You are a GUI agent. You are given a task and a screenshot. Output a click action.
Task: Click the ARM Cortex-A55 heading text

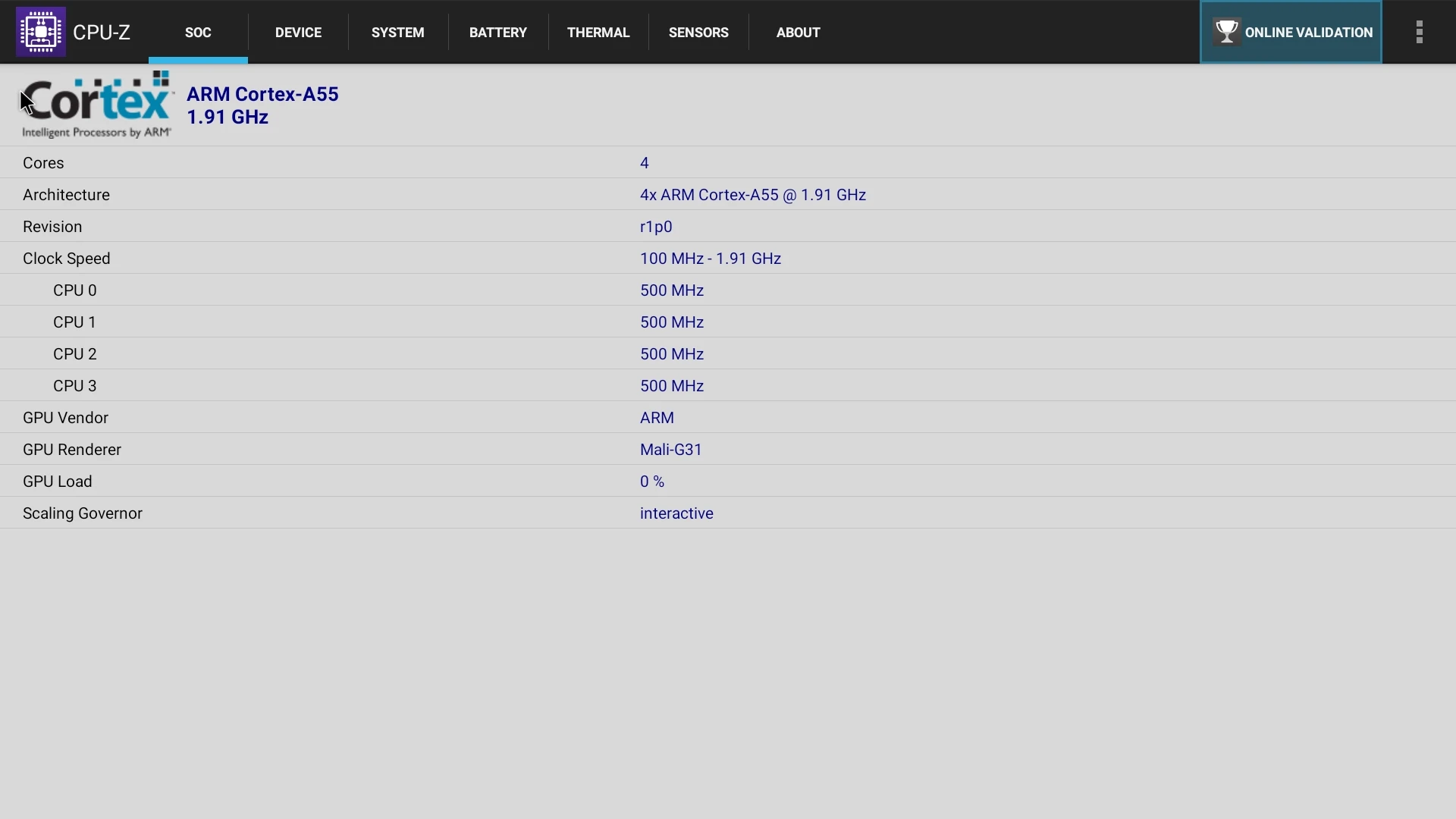[262, 94]
